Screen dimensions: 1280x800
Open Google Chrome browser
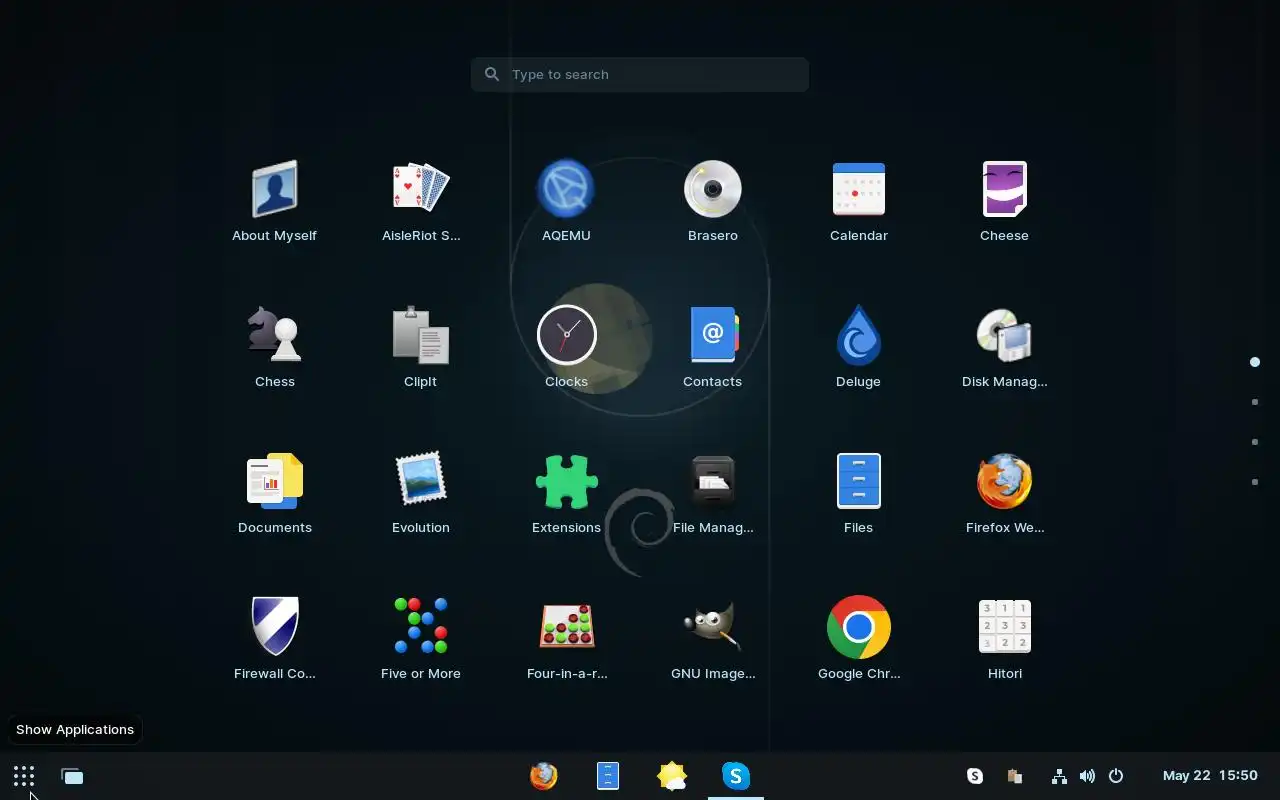click(858, 639)
